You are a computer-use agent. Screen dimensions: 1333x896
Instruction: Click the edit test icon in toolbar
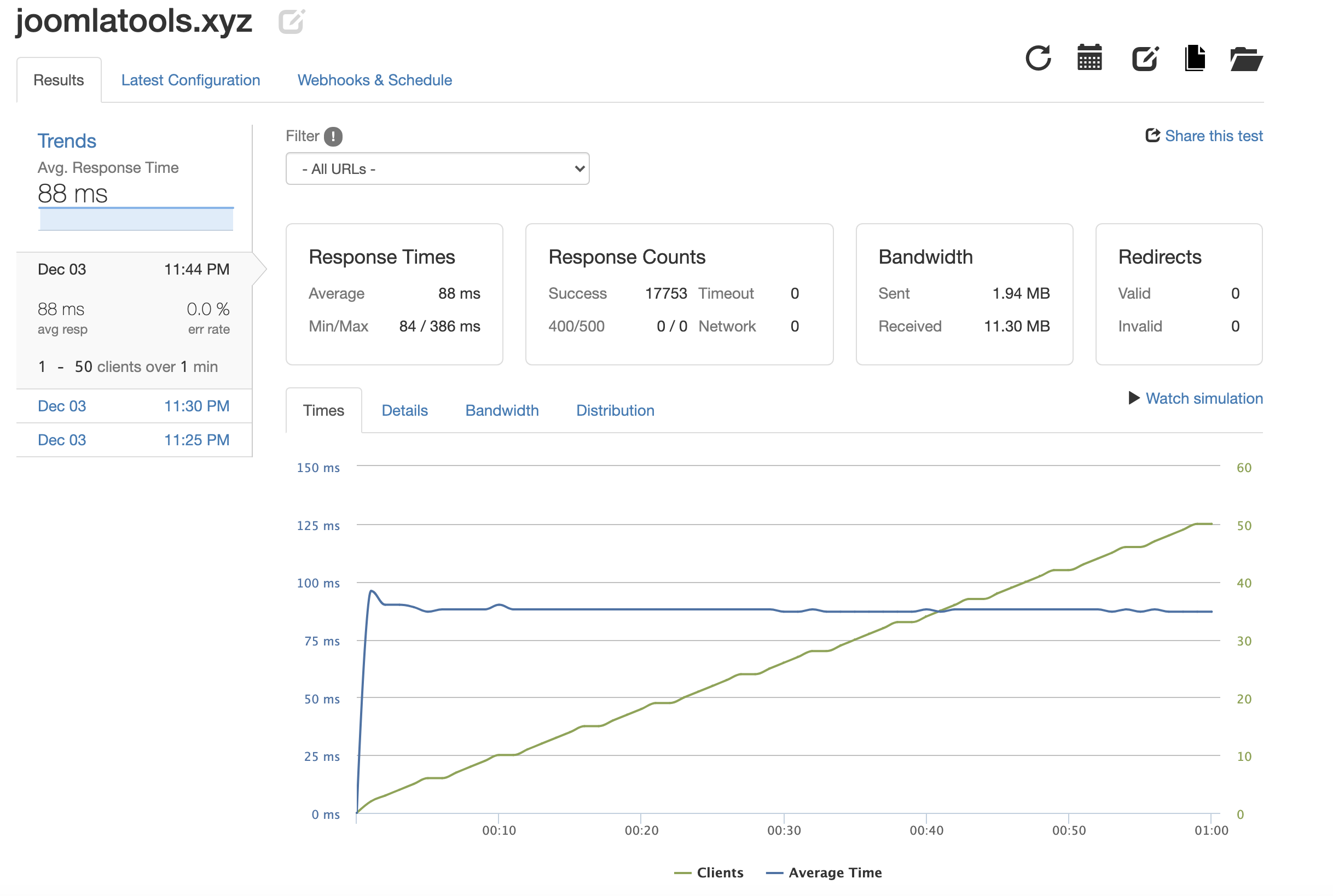point(1145,58)
